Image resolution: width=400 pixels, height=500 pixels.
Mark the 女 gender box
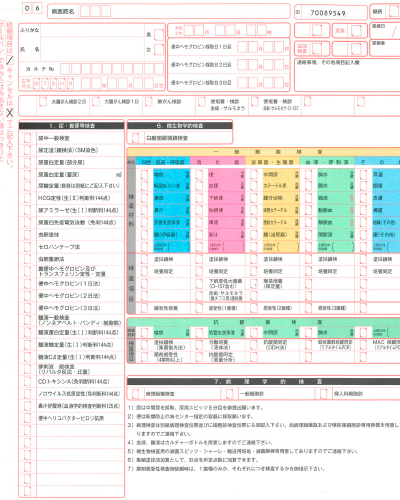159,49
